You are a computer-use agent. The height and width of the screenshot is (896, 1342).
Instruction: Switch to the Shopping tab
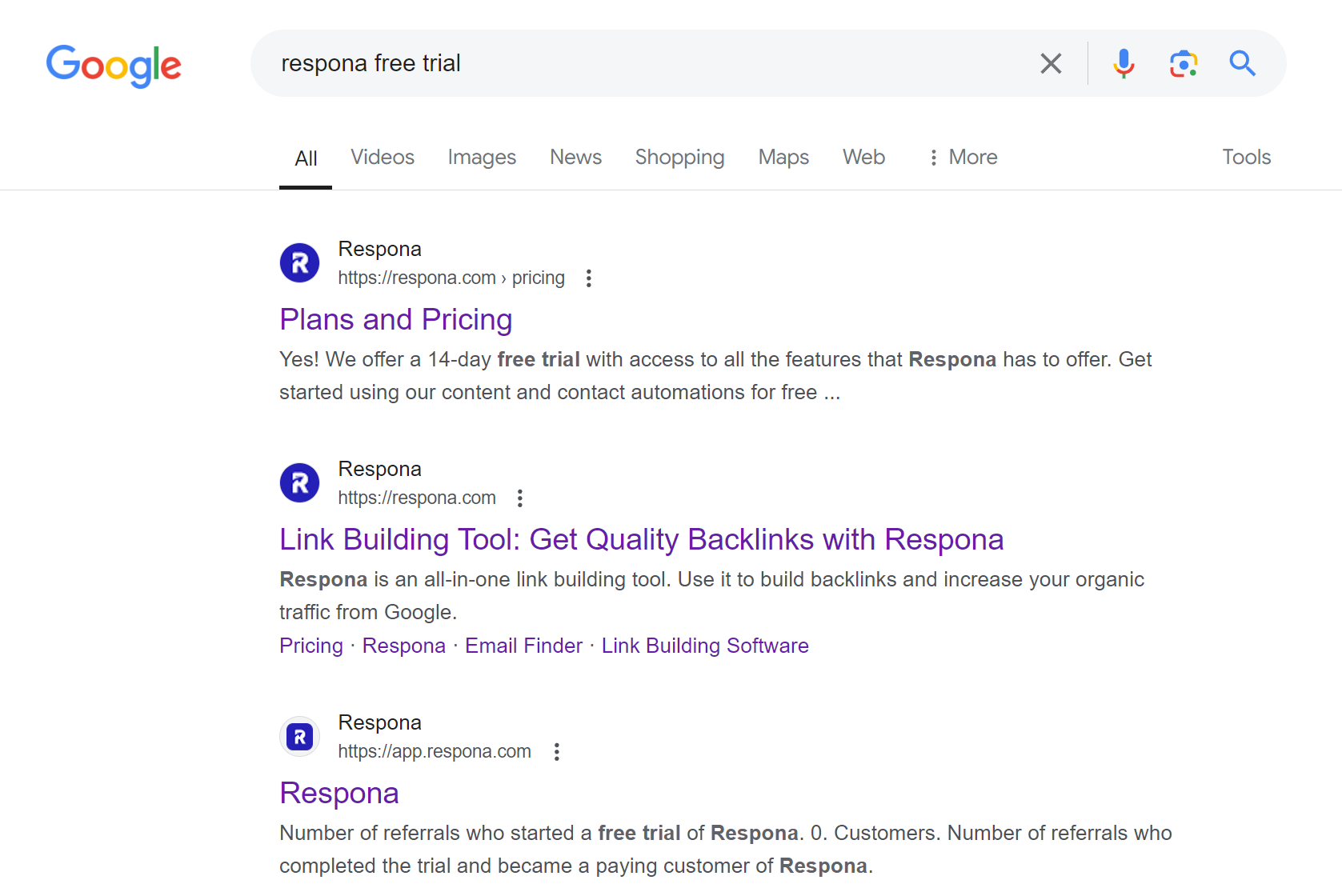tap(679, 157)
